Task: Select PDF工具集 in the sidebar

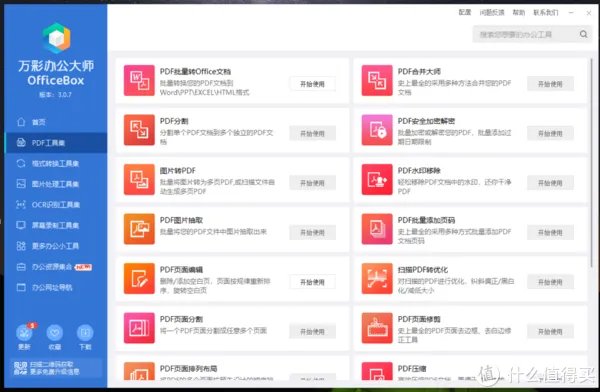Action: [x=56, y=143]
